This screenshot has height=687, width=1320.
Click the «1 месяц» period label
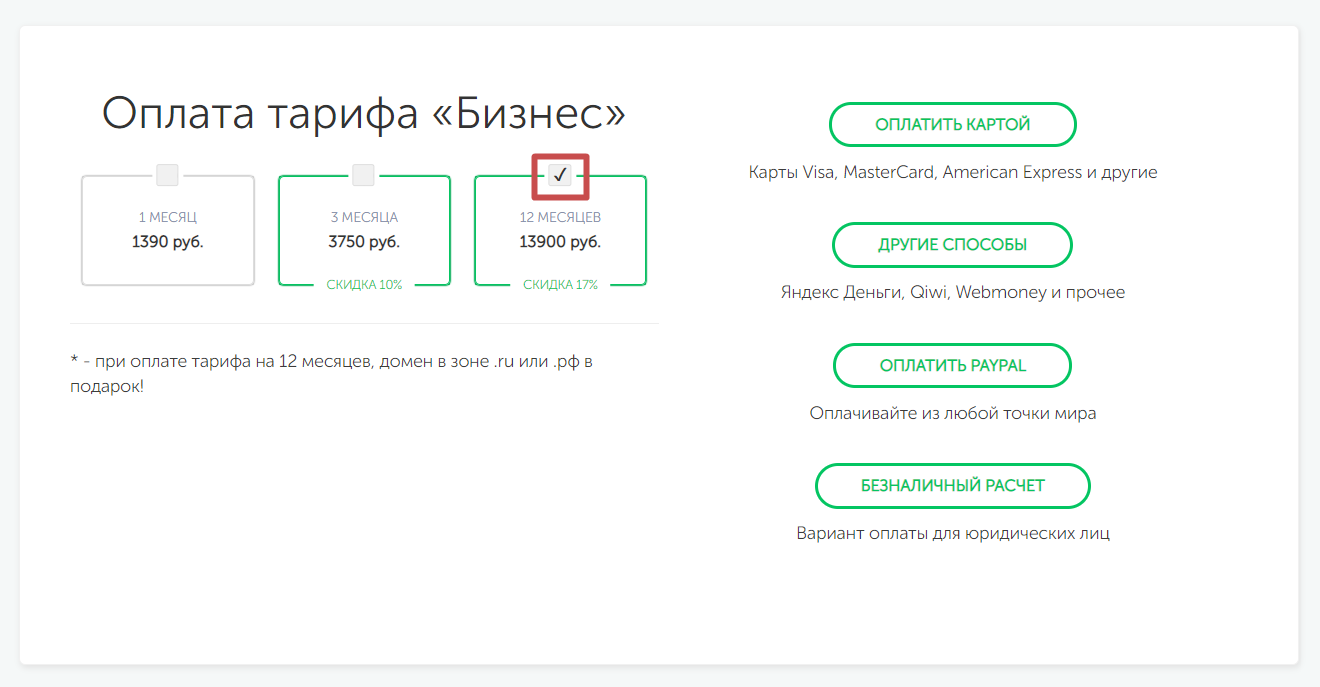[167, 217]
